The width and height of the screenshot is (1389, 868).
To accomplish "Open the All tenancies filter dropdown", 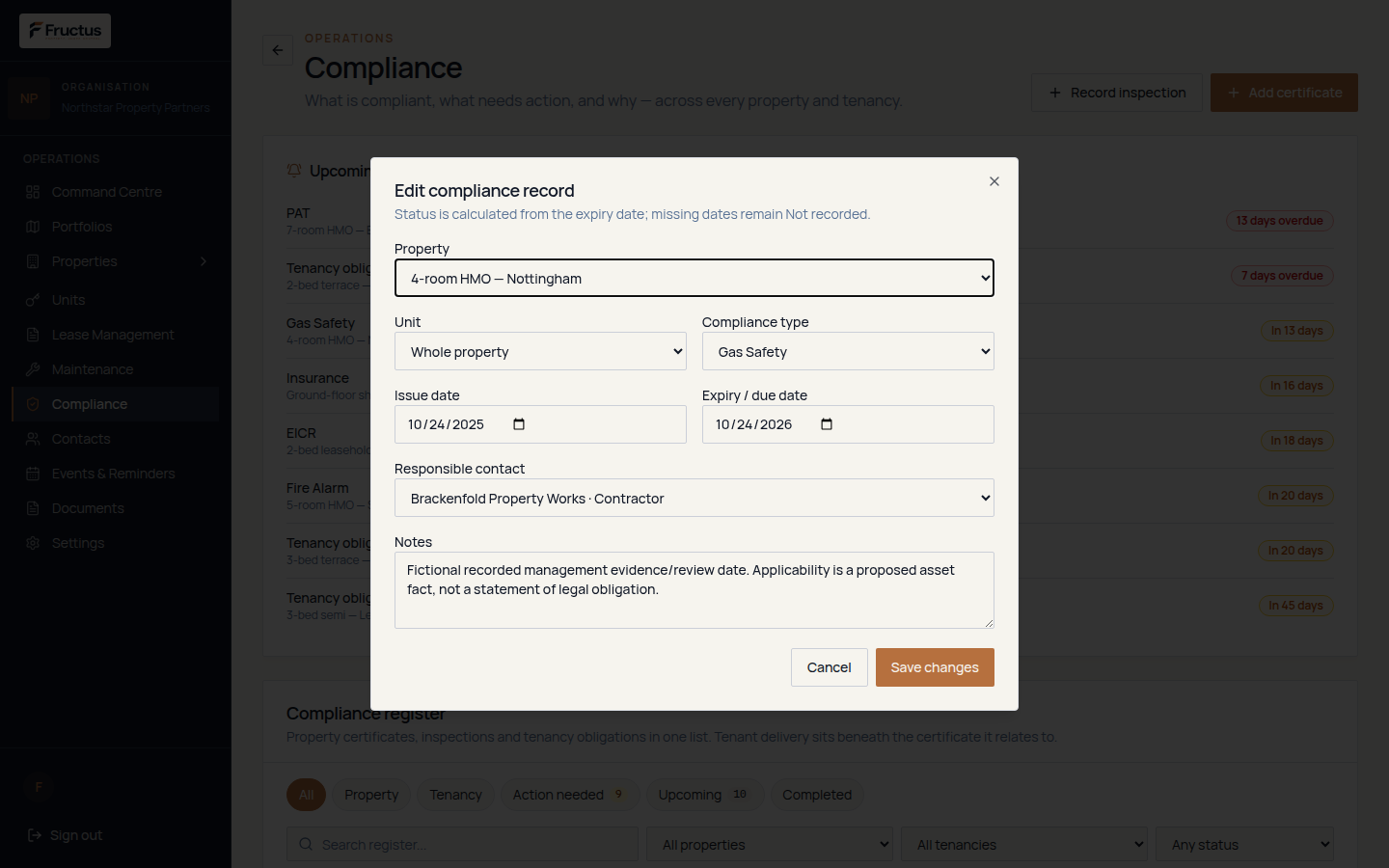I will [x=1024, y=844].
